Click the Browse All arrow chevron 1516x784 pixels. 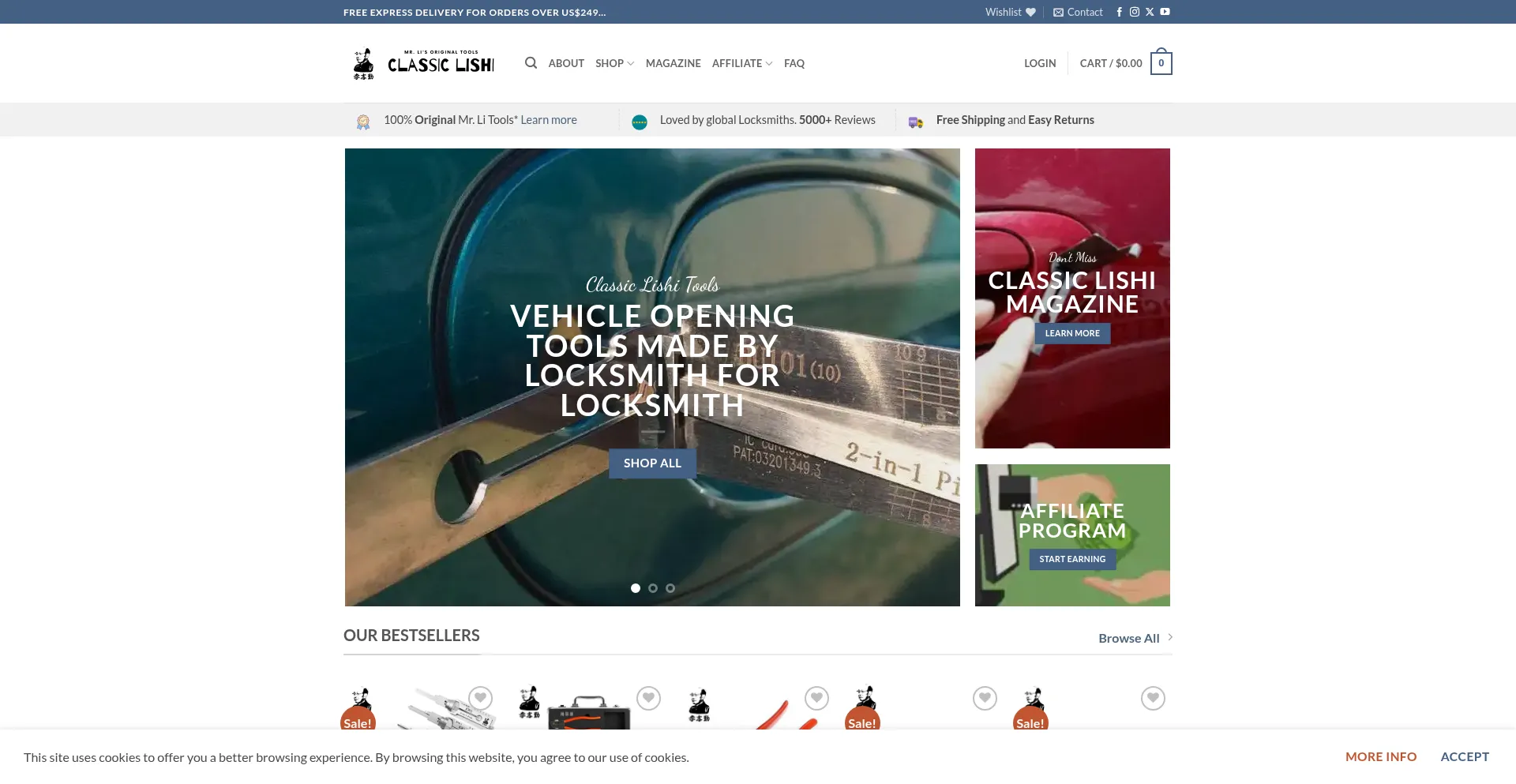pos(1170,637)
